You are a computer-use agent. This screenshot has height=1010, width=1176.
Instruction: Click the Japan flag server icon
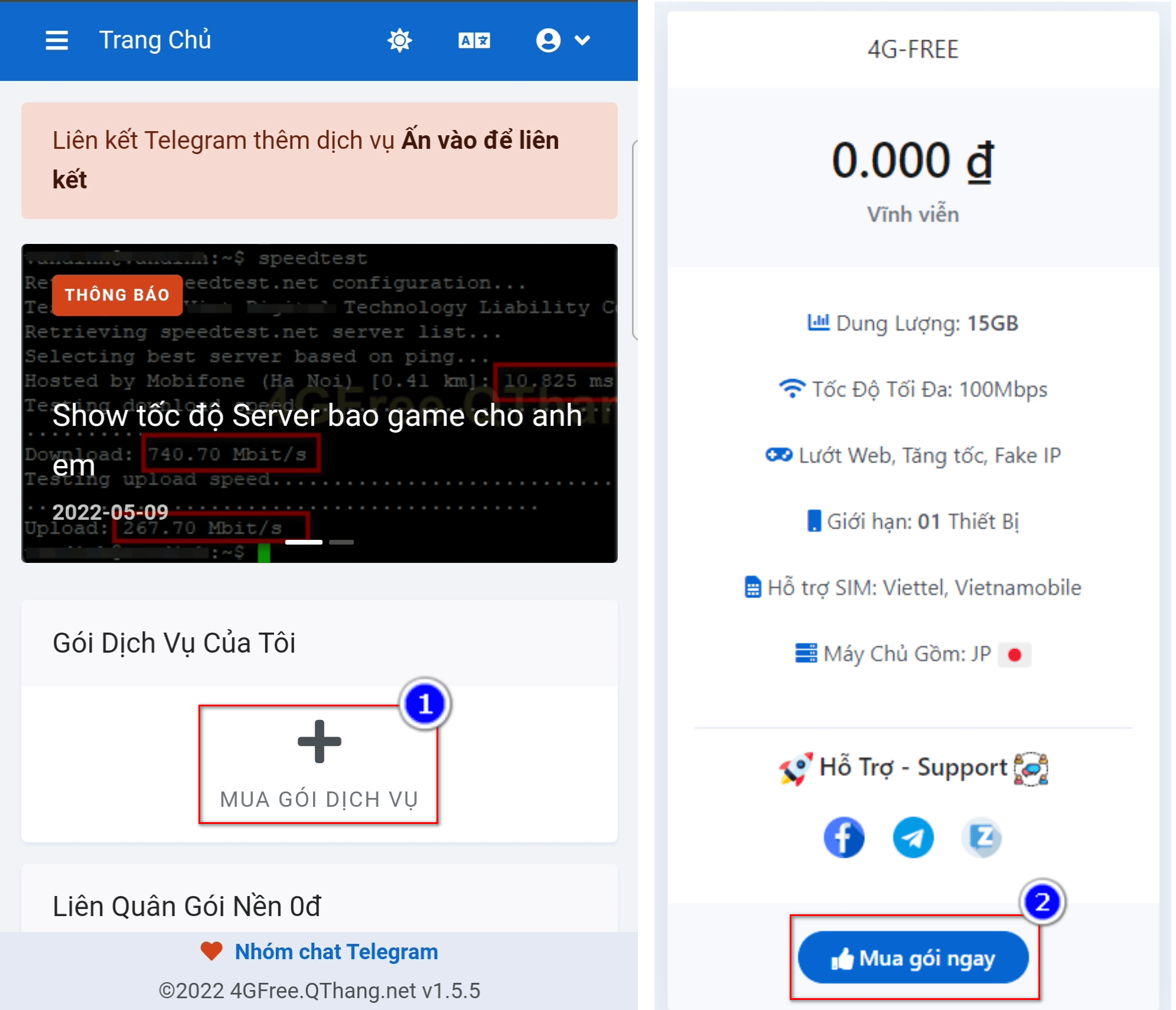1014,654
